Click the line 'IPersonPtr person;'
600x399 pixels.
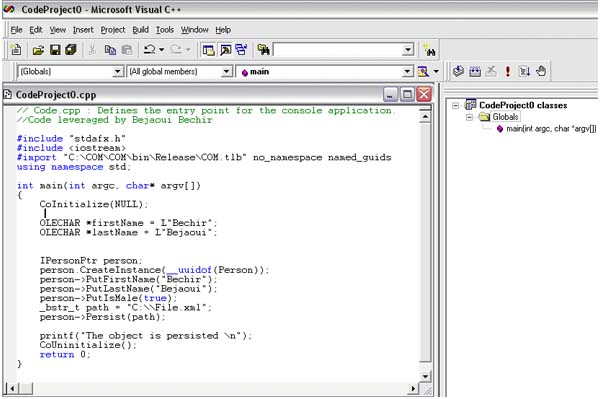91,261
